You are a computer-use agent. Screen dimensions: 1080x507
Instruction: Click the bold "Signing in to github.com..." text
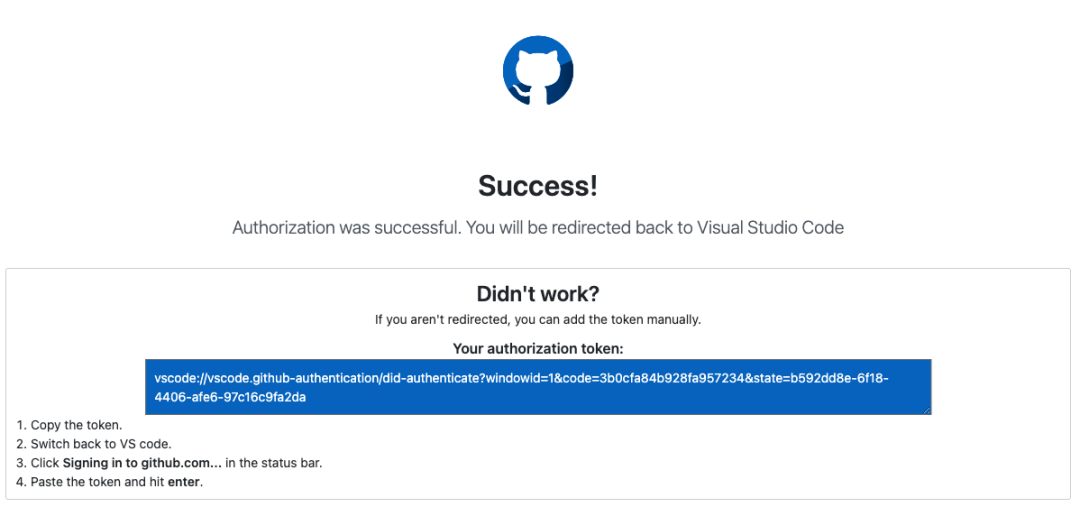[142, 463]
